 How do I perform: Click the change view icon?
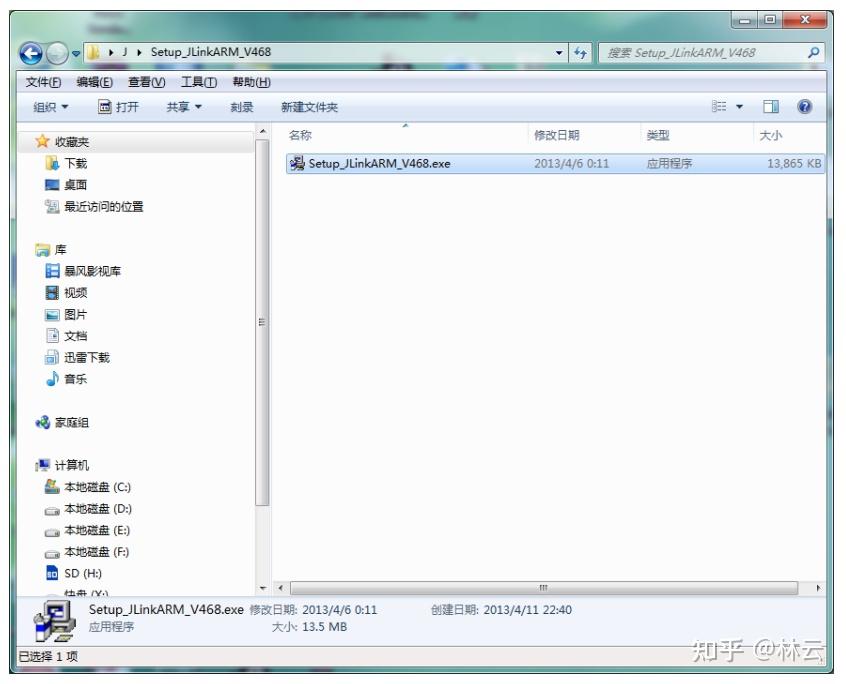click(719, 106)
